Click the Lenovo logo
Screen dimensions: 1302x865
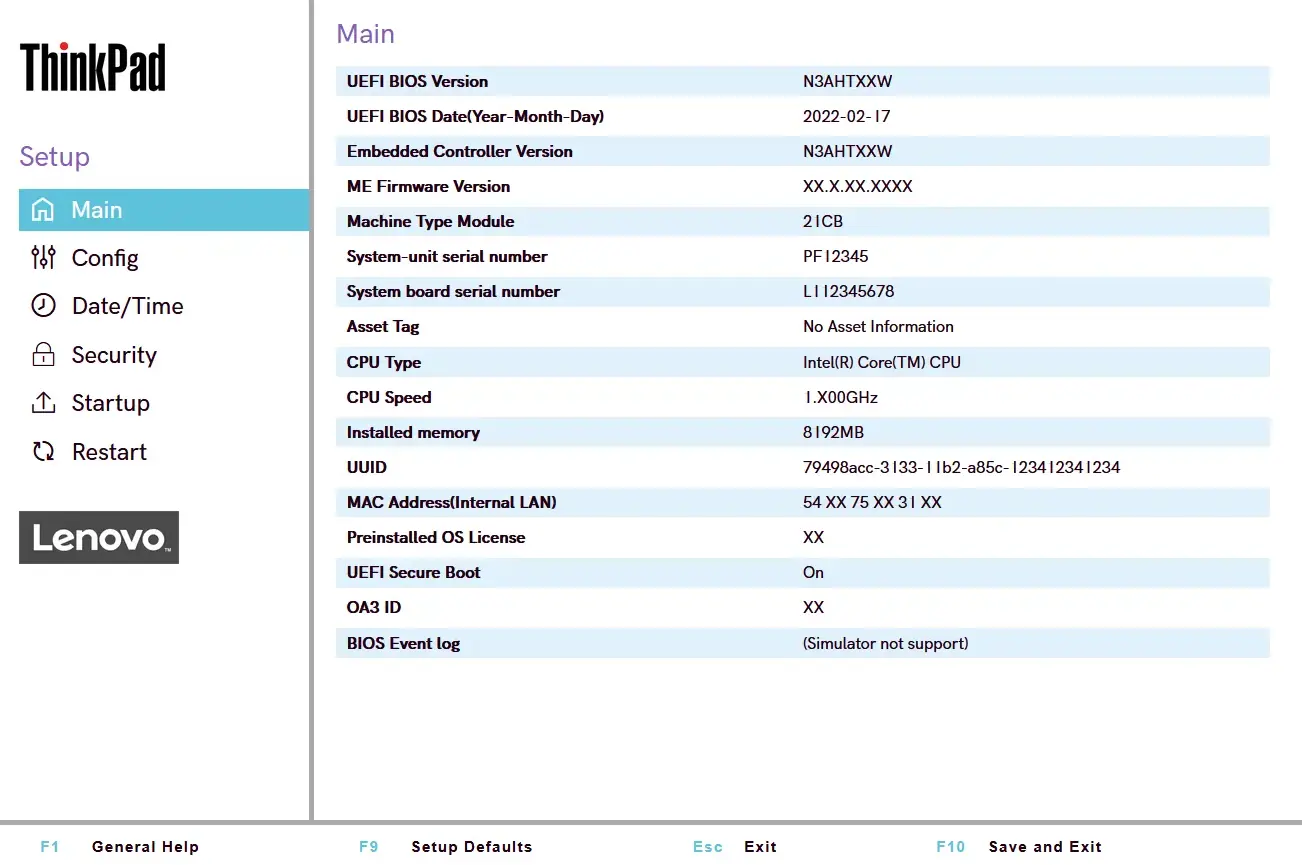(98, 537)
